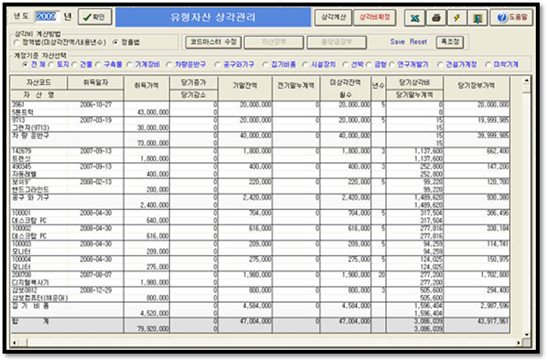Viewport: 548px width, 362px height.
Task: Run 상각계산 depreciation calculation
Action: point(333,17)
